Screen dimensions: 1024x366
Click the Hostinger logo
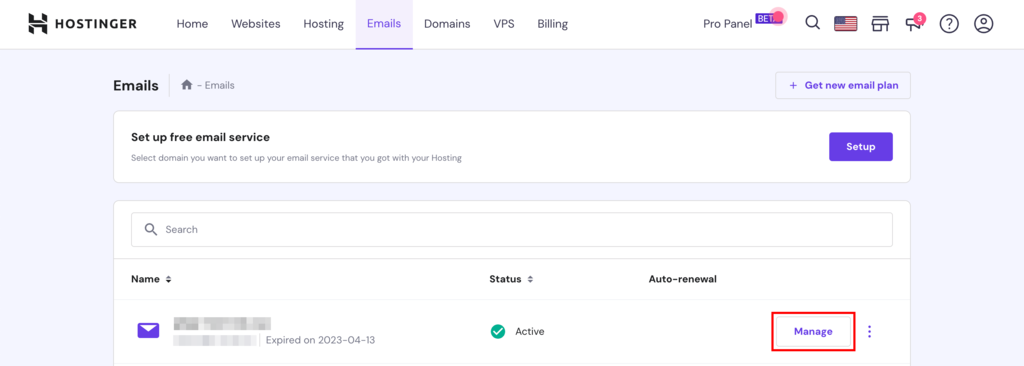[x=82, y=24]
